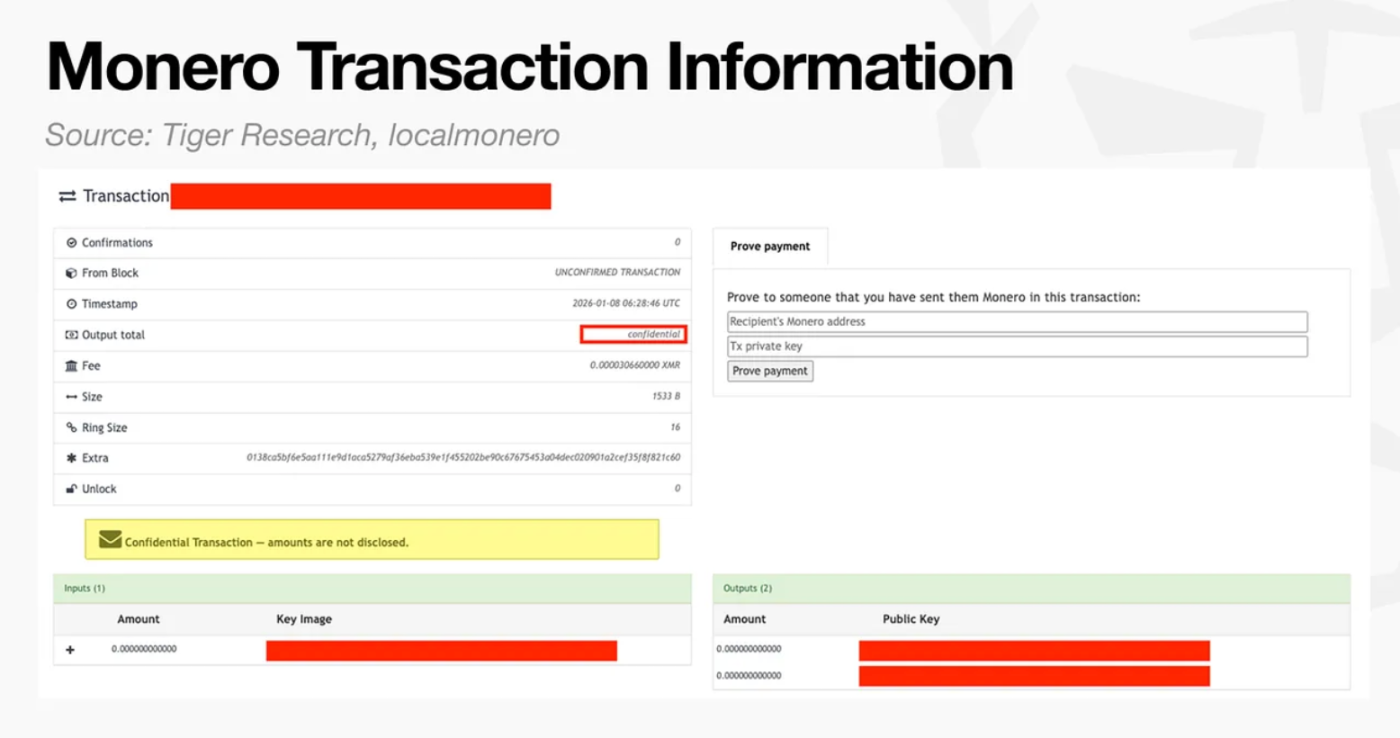Viewport: 1400px width, 738px height.
Task: Select the 'Confirmations' row label
Action: click(117, 243)
